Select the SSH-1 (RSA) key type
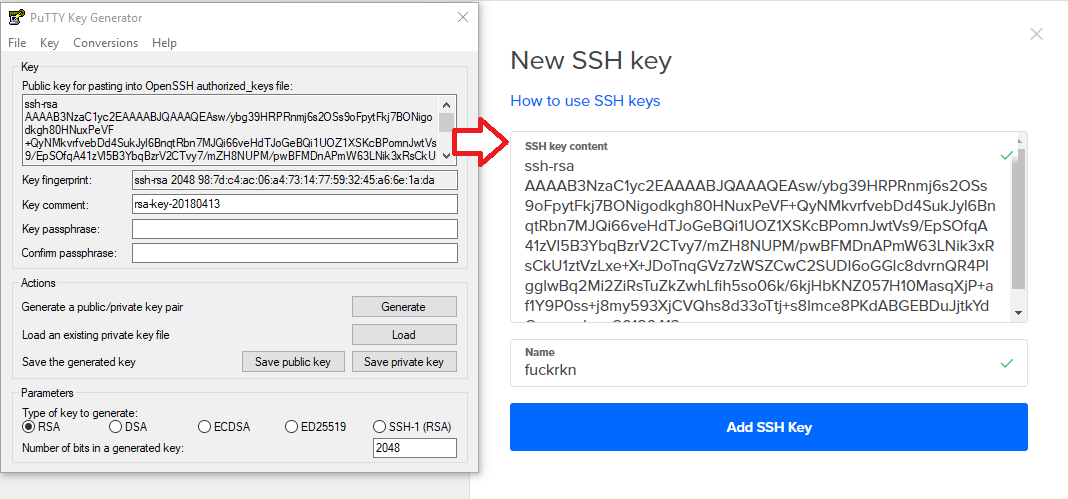Image resolution: width=1068 pixels, height=499 pixels. pos(413,427)
